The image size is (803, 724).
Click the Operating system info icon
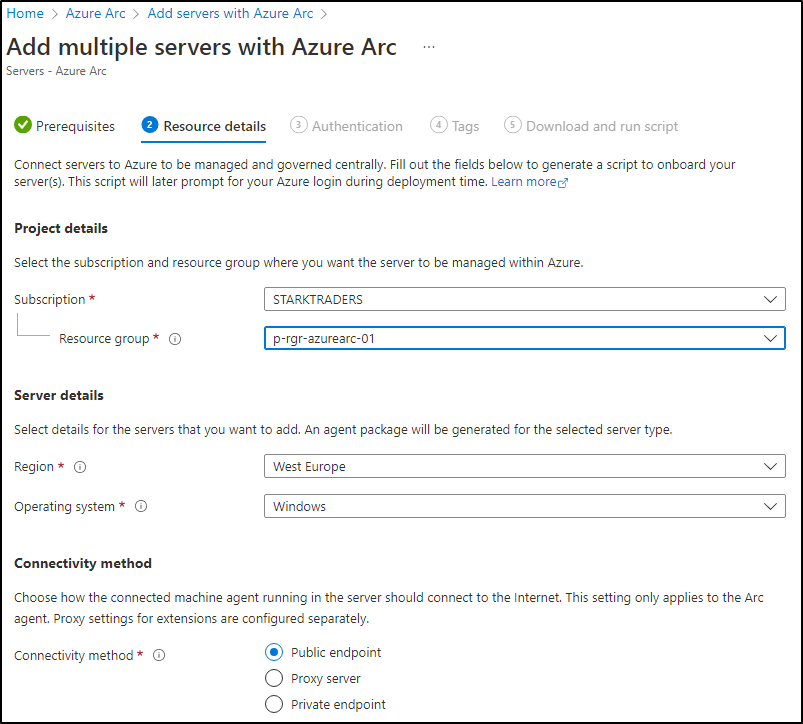pos(141,506)
